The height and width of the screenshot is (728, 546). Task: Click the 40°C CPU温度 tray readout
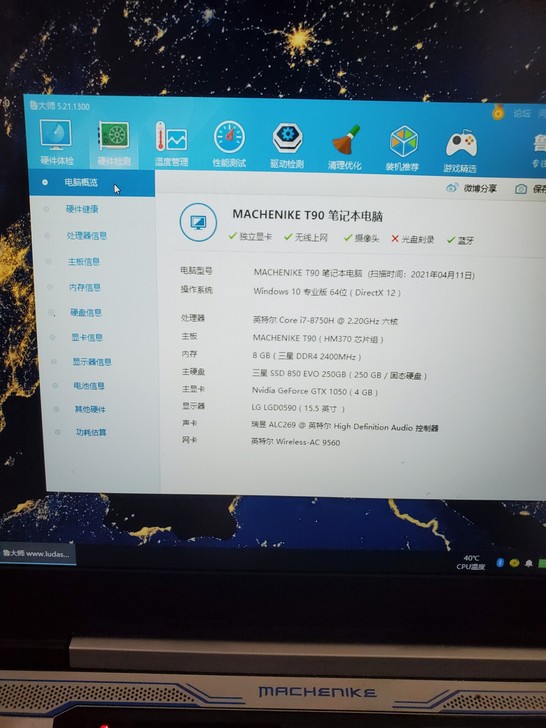(x=471, y=562)
